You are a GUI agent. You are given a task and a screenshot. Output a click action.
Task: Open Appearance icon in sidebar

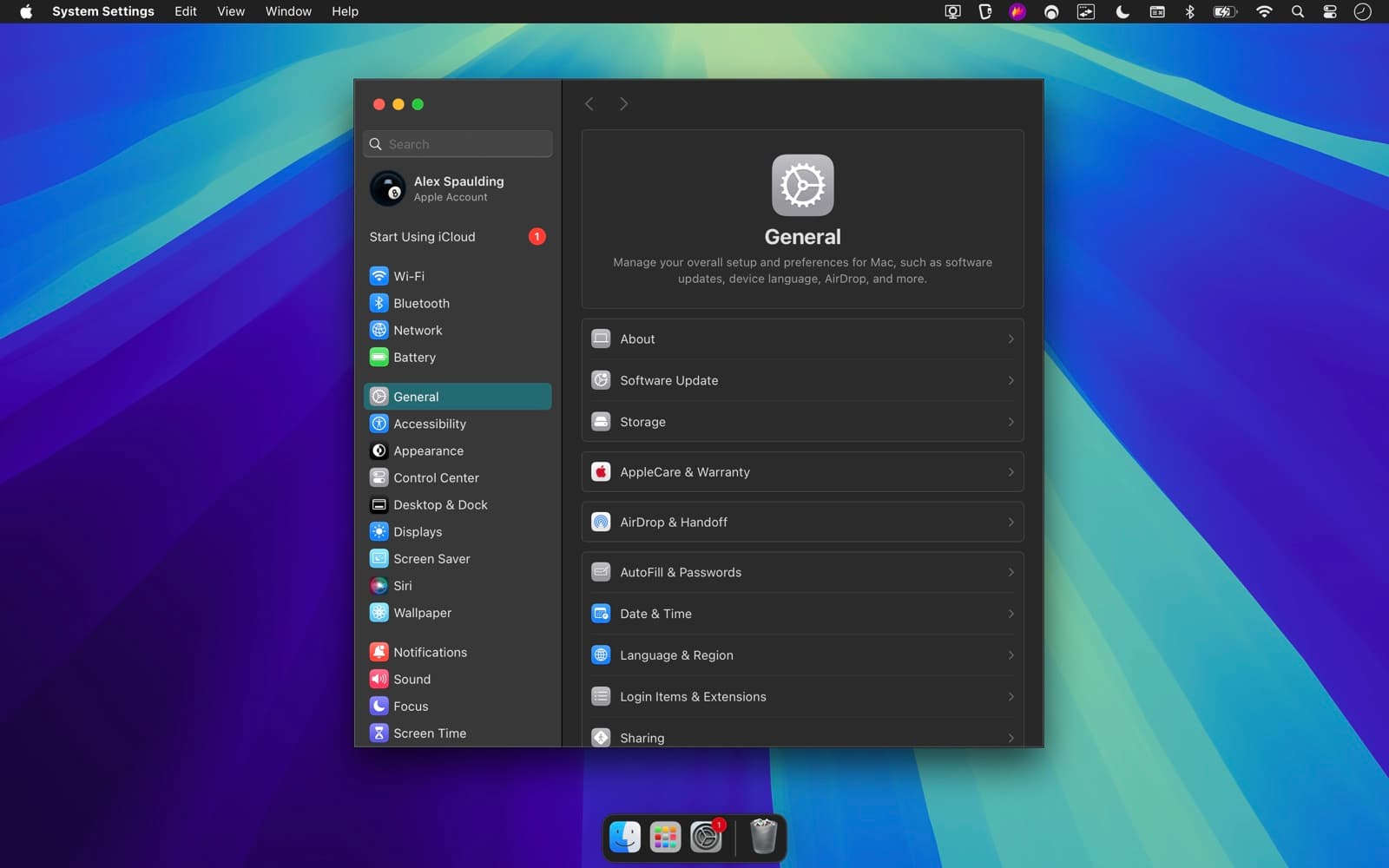pyautogui.click(x=379, y=450)
